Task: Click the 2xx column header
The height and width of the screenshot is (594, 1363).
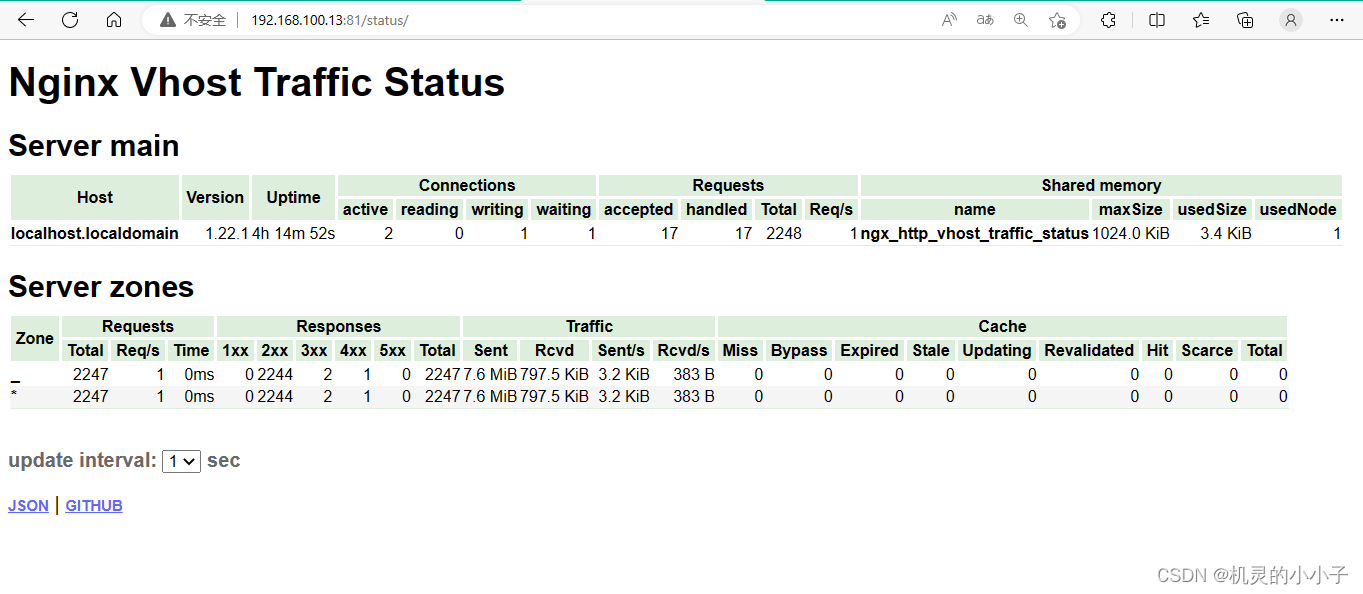Action: point(275,350)
